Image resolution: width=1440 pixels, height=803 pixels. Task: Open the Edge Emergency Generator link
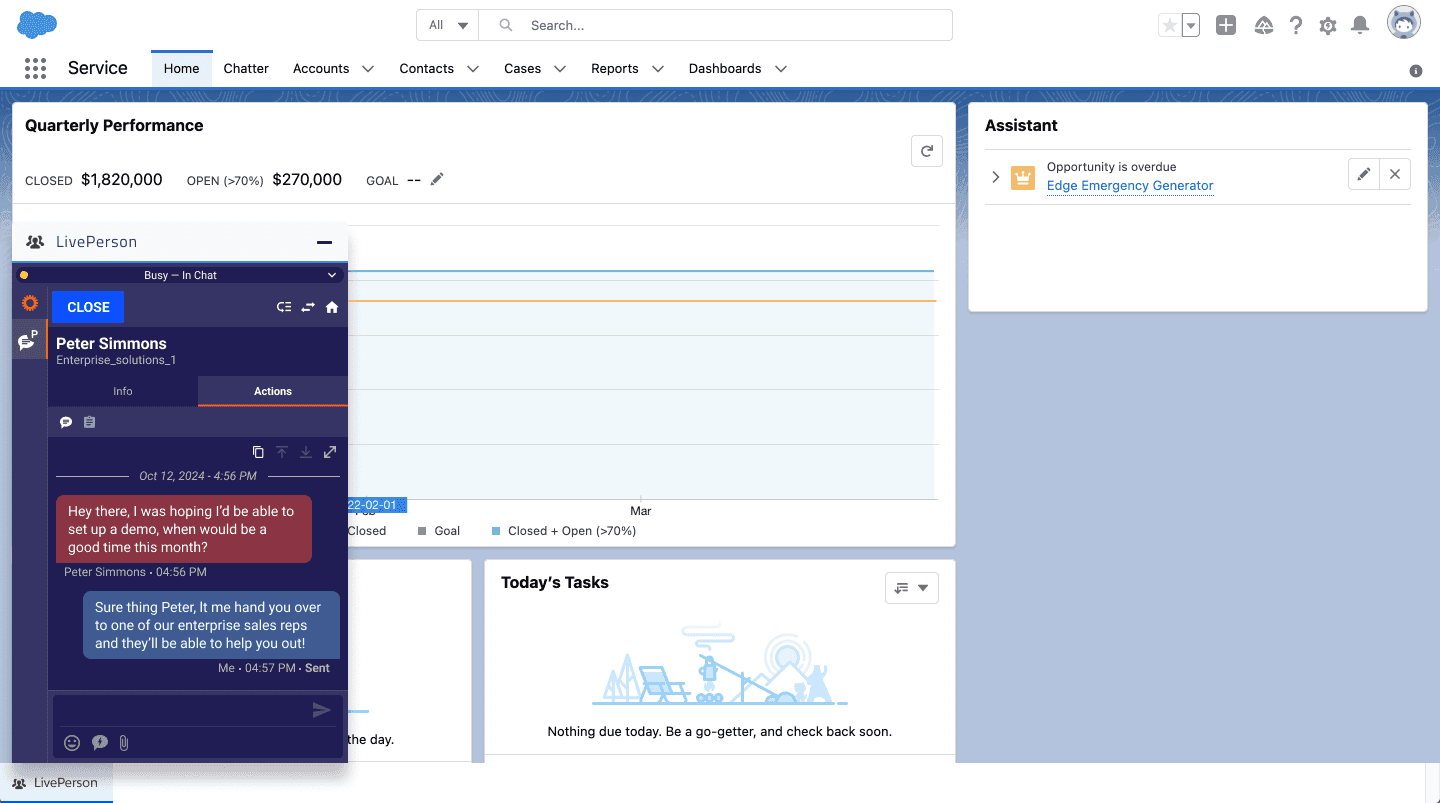(1130, 185)
